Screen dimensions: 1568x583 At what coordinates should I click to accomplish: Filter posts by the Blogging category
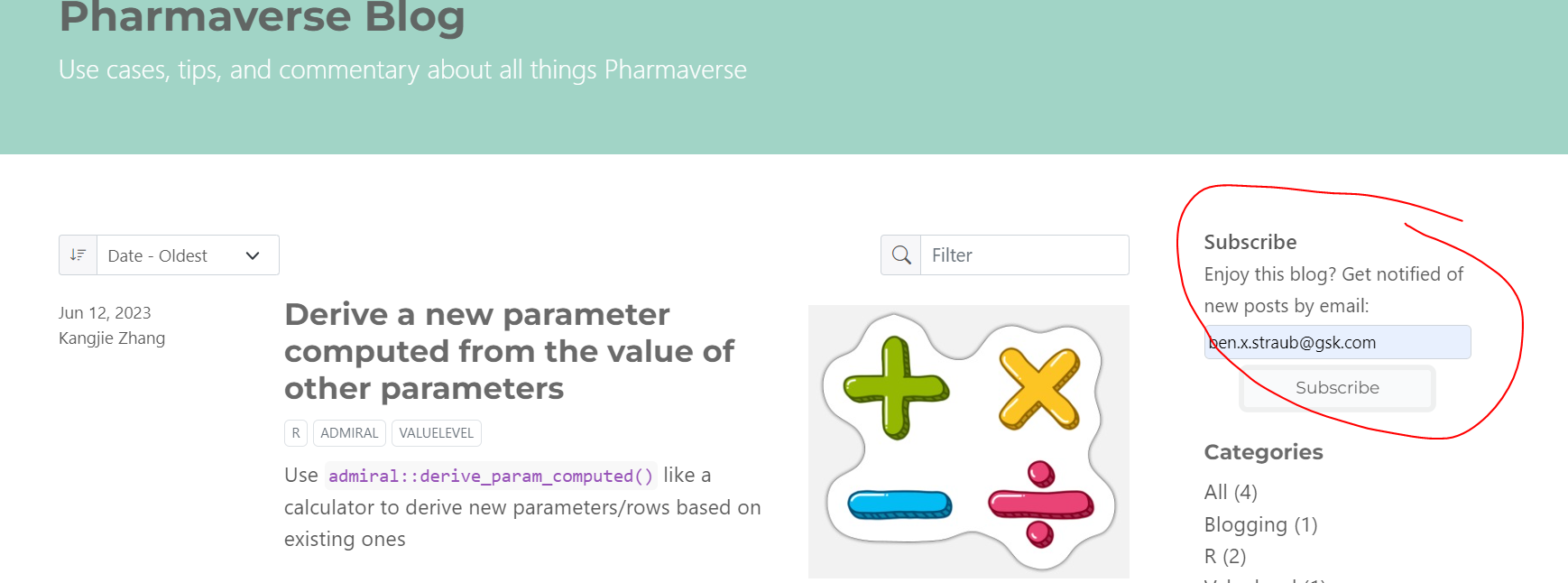[x=1260, y=524]
